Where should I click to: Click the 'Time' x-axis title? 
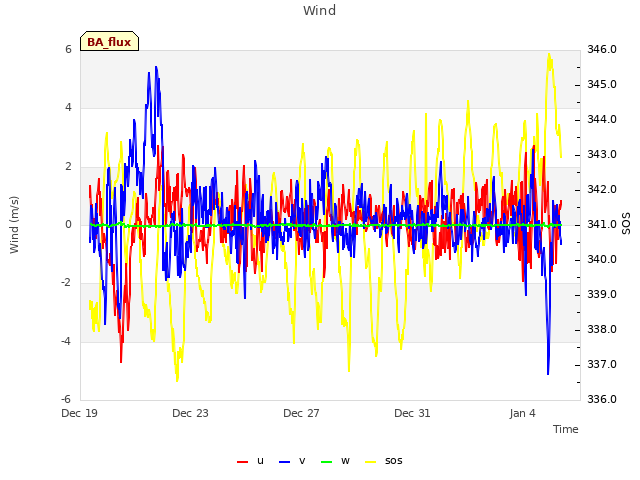(566, 429)
